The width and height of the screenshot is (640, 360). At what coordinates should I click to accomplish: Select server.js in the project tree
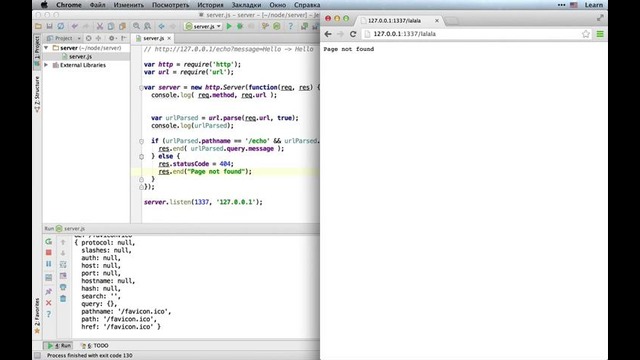click(x=80, y=56)
